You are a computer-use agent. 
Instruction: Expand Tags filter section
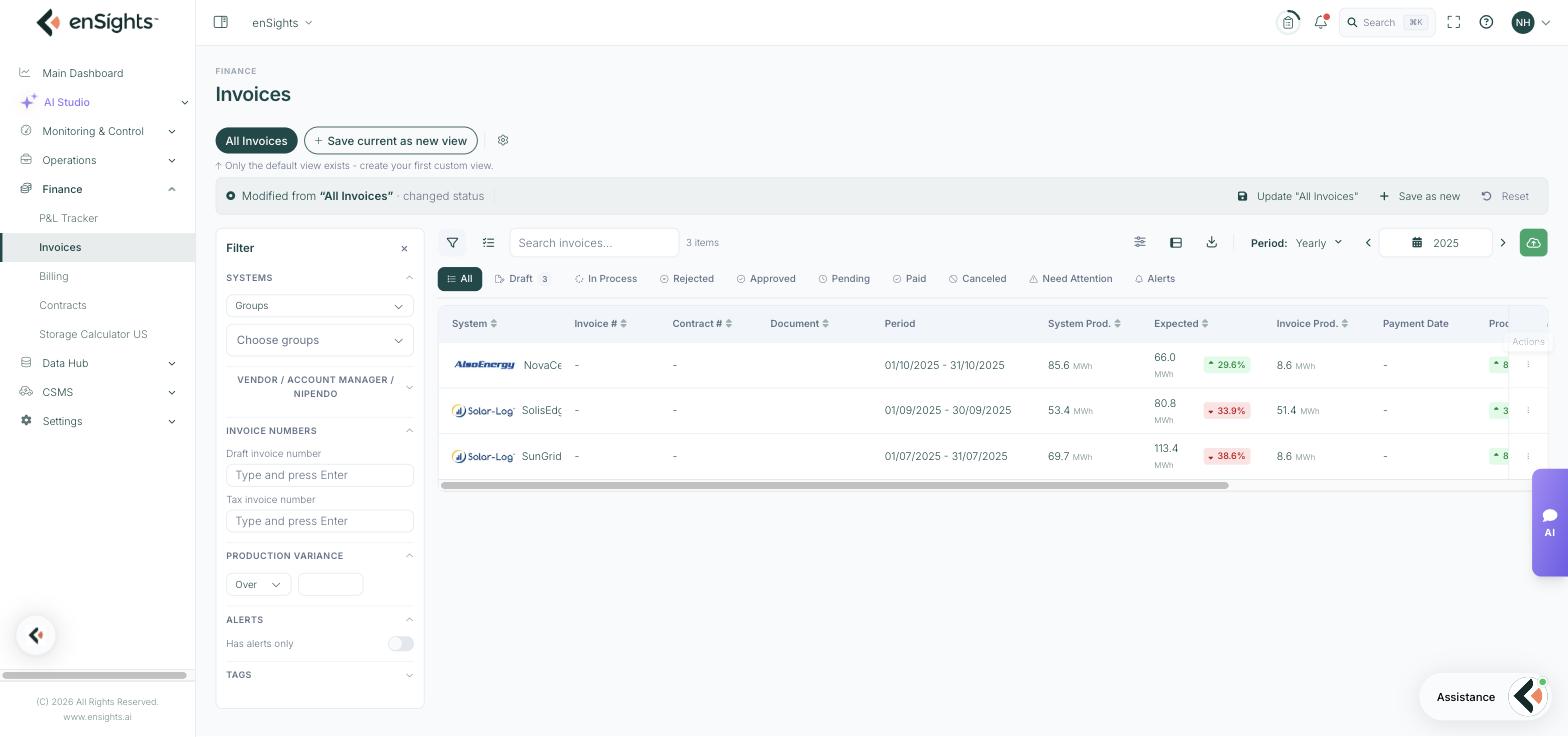[x=320, y=675]
